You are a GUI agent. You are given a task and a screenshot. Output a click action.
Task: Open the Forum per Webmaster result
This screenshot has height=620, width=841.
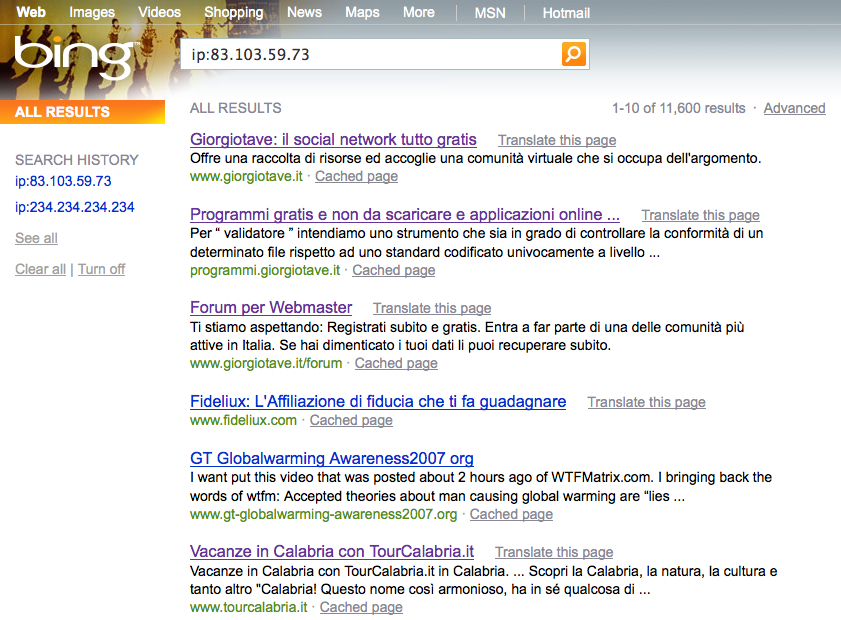tap(271, 307)
